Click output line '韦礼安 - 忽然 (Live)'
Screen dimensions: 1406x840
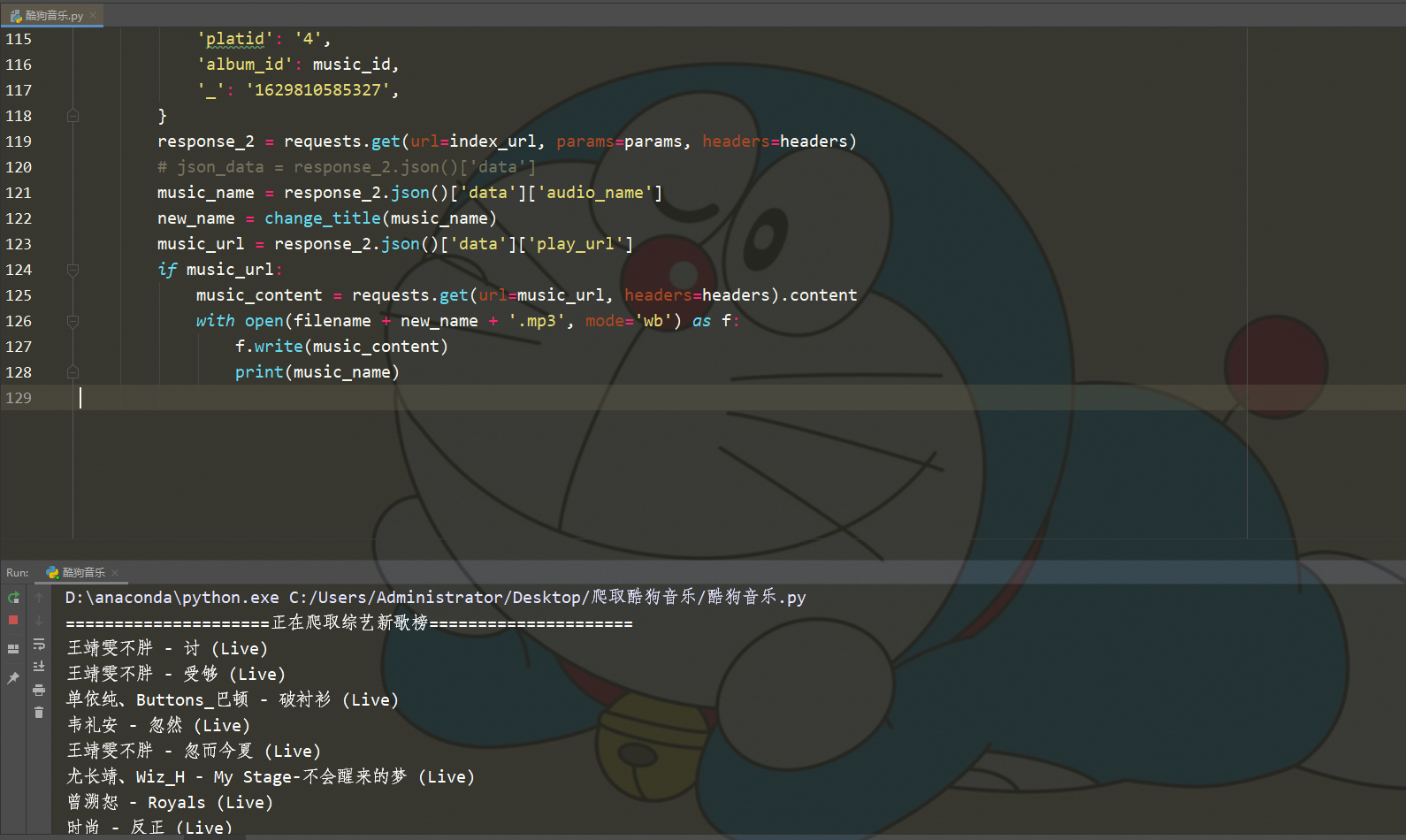[x=158, y=726]
